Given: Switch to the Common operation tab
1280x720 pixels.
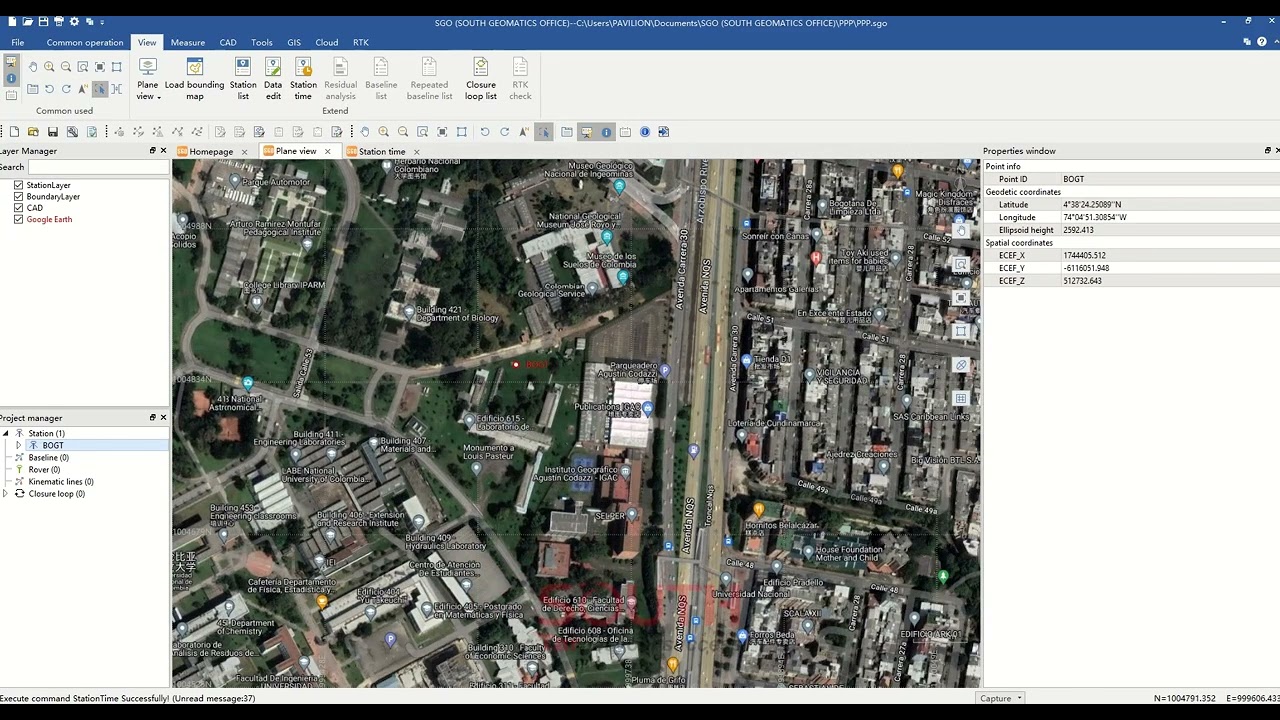Looking at the screenshot, I should coord(85,42).
